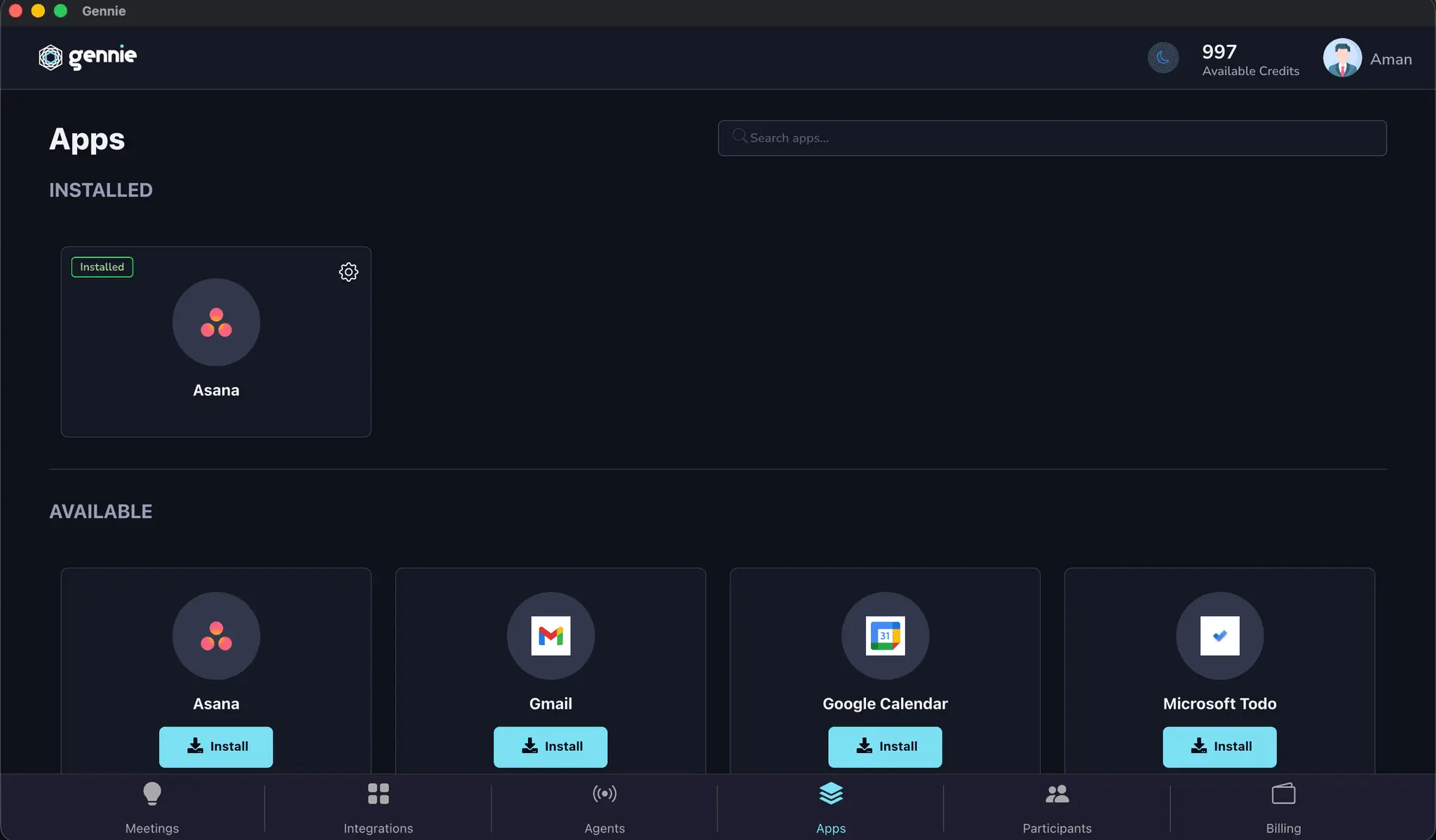
Task: Click the available Asana app logo
Action: [x=216, y=636]
